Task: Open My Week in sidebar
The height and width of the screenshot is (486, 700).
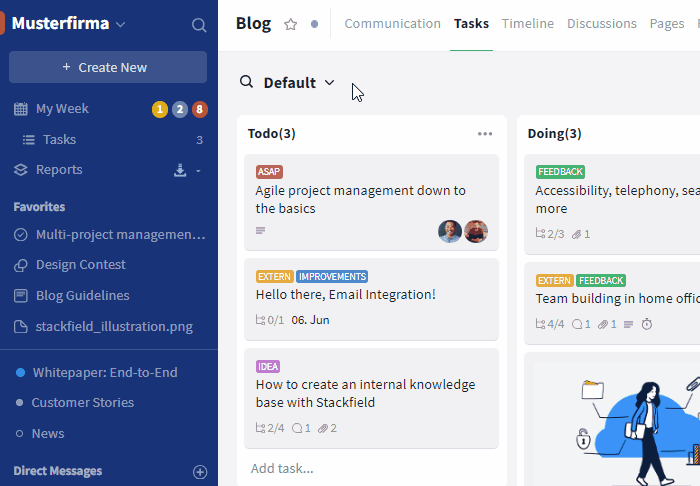Action: [62, 109]
